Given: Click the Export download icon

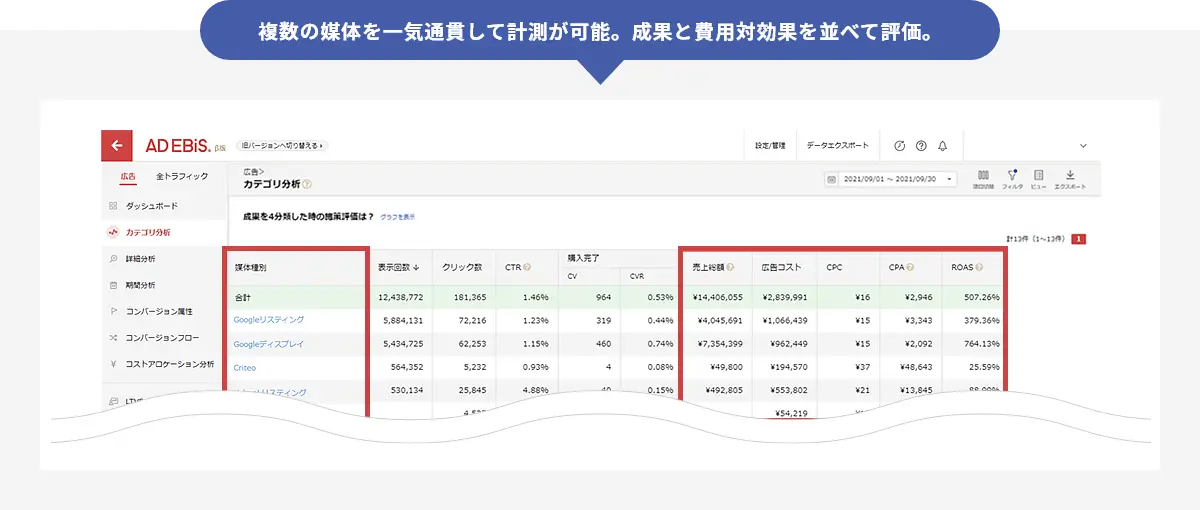Looking at the screenshot, I should (x=1070, y=178).
